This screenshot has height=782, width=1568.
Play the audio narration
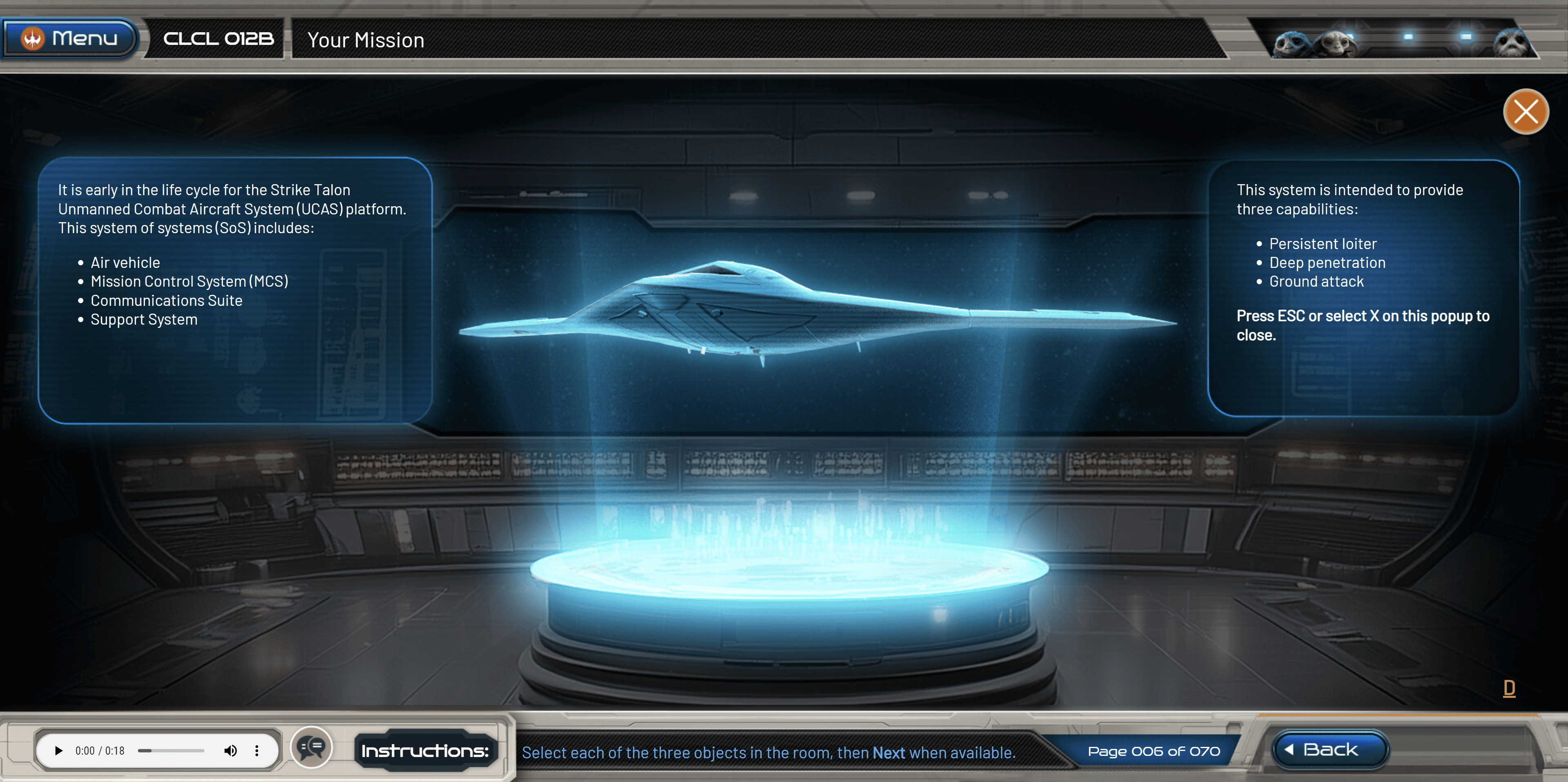click(58, 751)
